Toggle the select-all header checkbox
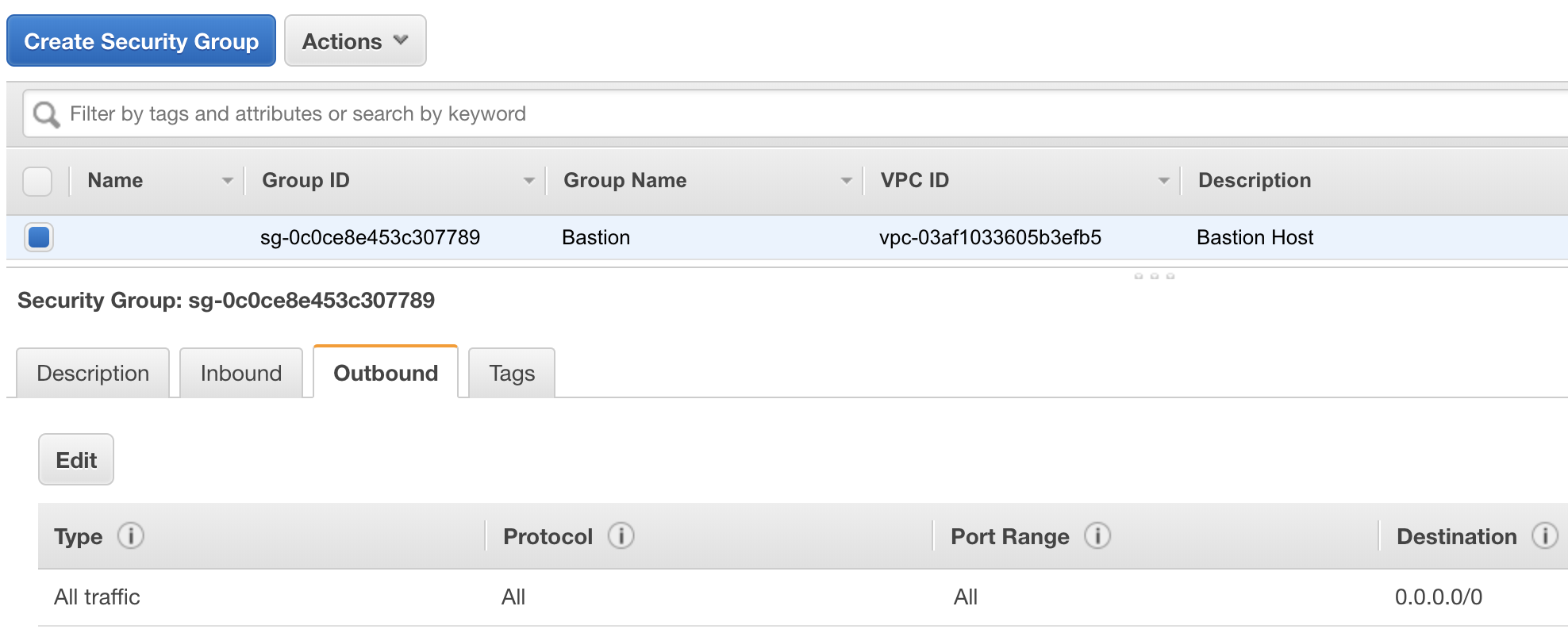Viewport: 1568px width, 633px height. click(x=37, y=181)
